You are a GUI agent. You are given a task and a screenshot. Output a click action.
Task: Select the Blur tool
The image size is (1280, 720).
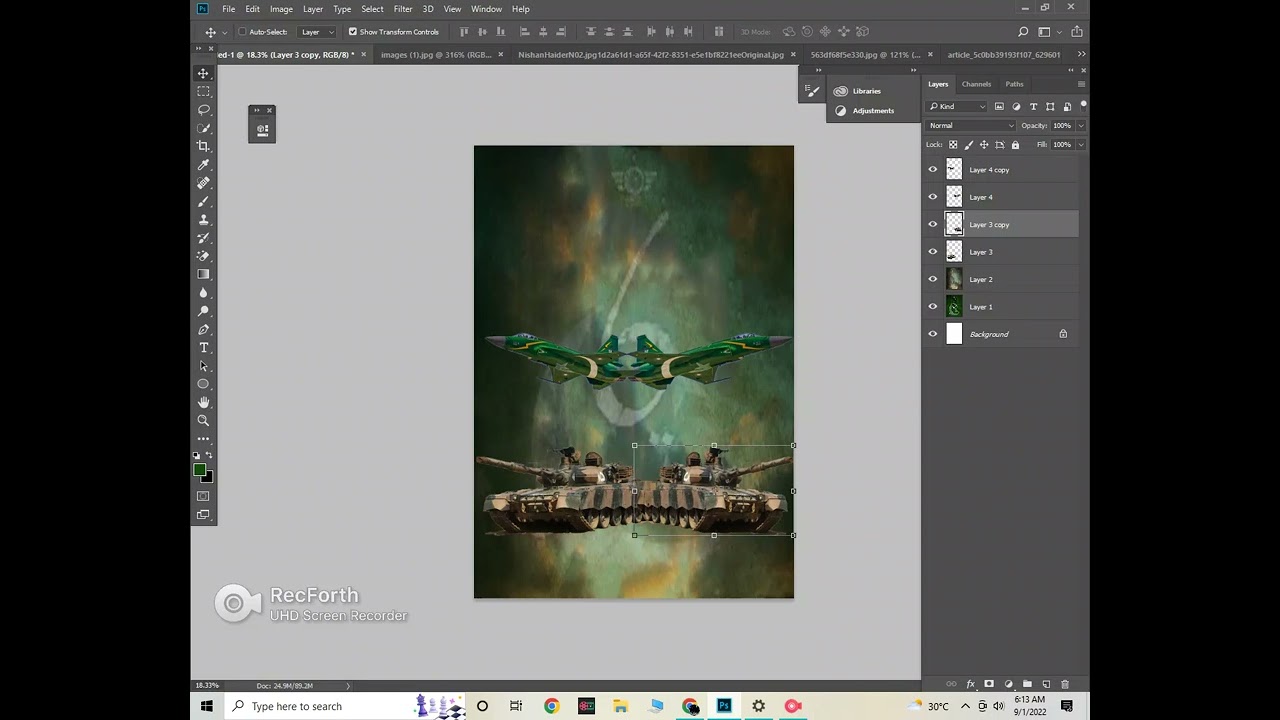tap(203, 293)
